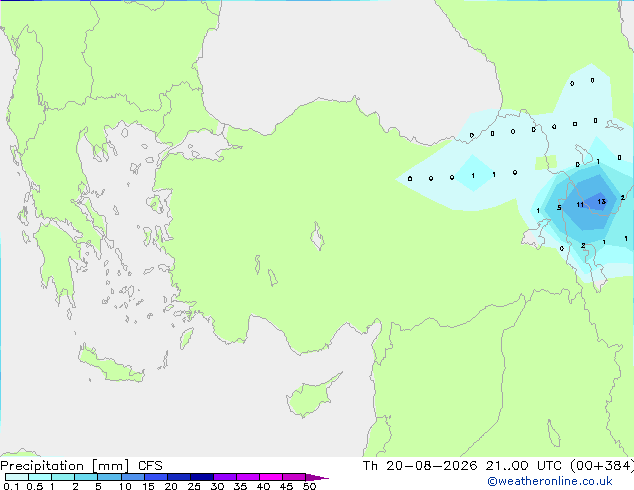Click legend scale label '40'
The width and height of the screenshot is (634, 490).
(263, 486)
